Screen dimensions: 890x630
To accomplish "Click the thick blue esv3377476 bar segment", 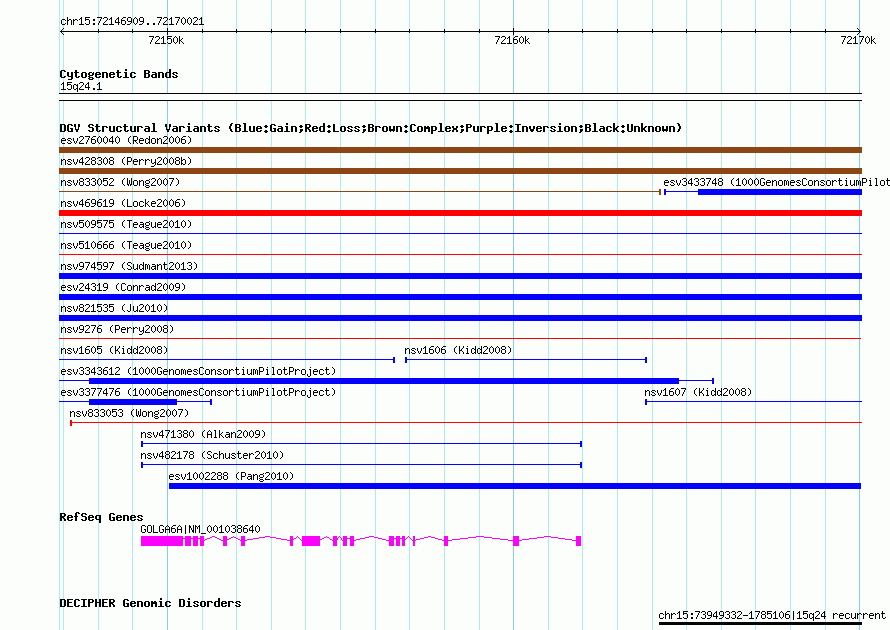I will point(133,402).
